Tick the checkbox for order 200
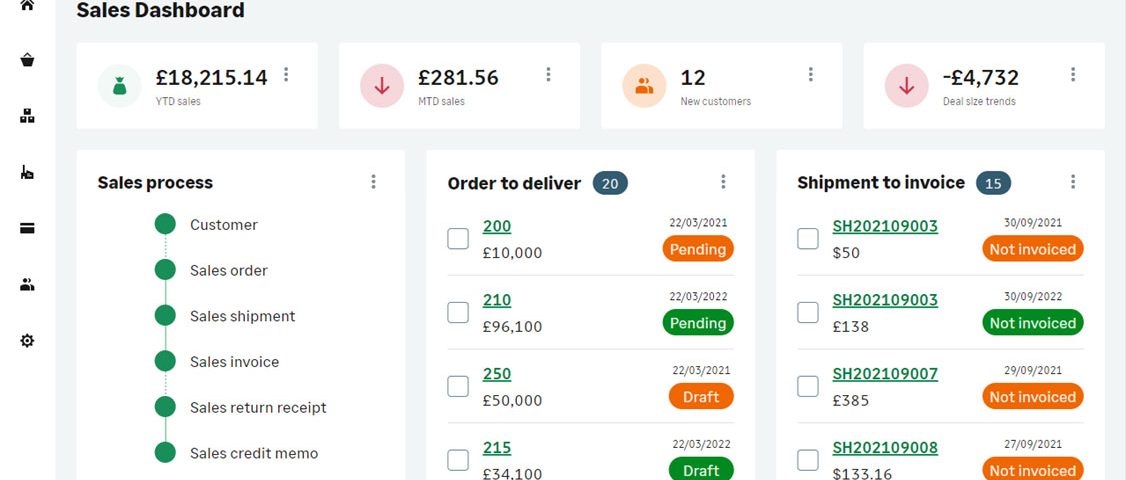Screen dimensions: 1126x480 (x=458, y=239)
